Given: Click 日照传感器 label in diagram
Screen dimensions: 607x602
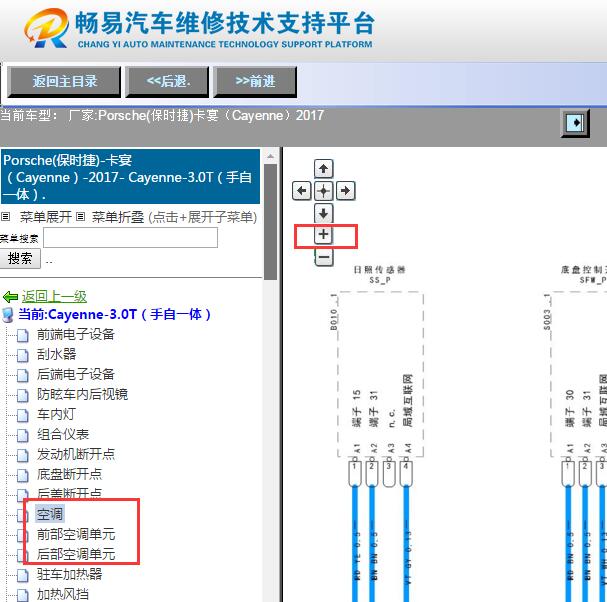Looking at the screenshot, I should pos(379,269).
